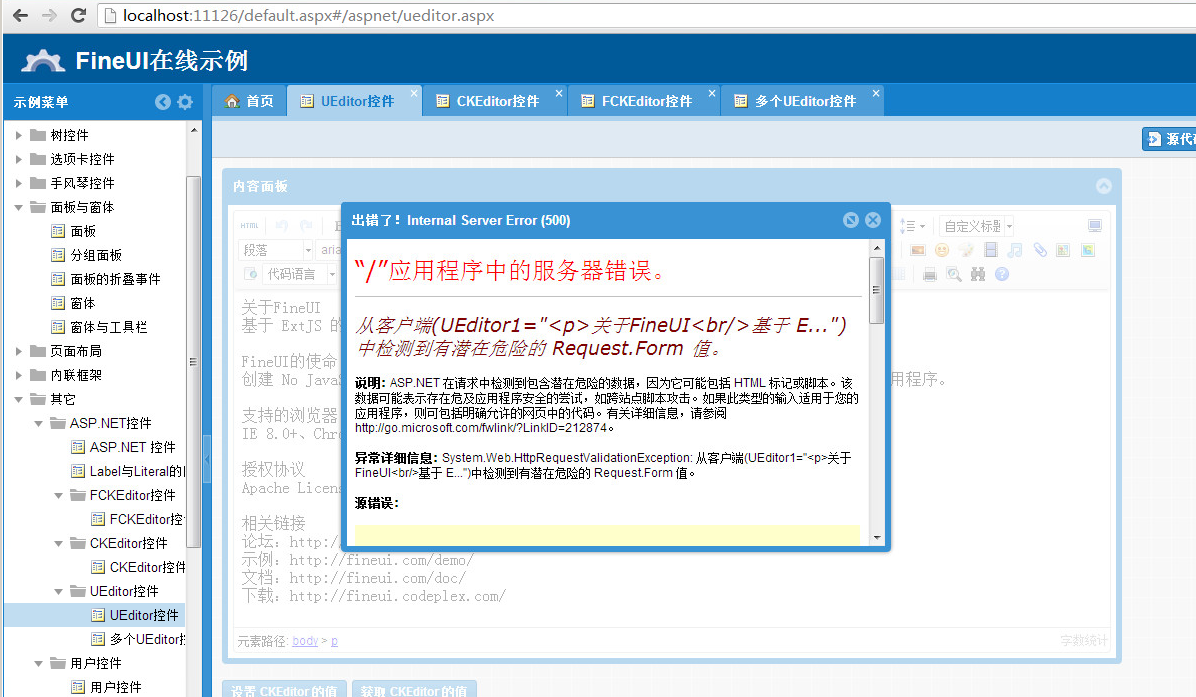The height and width of the screenshot is (697, 1196).
Task: Go back with the browser back arrow
Action: pyautogui.click(x=21, y=15)
